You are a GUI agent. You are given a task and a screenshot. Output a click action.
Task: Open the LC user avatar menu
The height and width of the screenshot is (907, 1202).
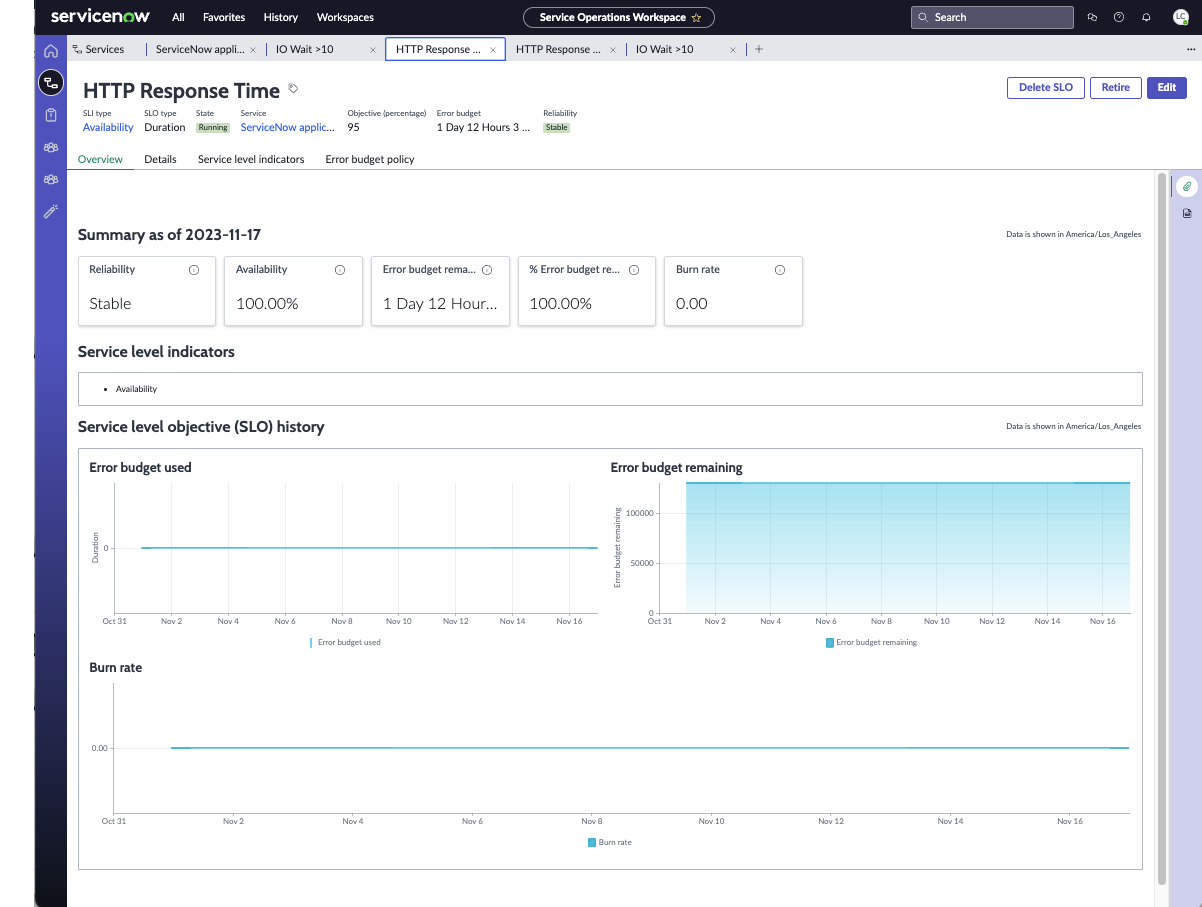pyautogui.click(x=1180, y=17)
